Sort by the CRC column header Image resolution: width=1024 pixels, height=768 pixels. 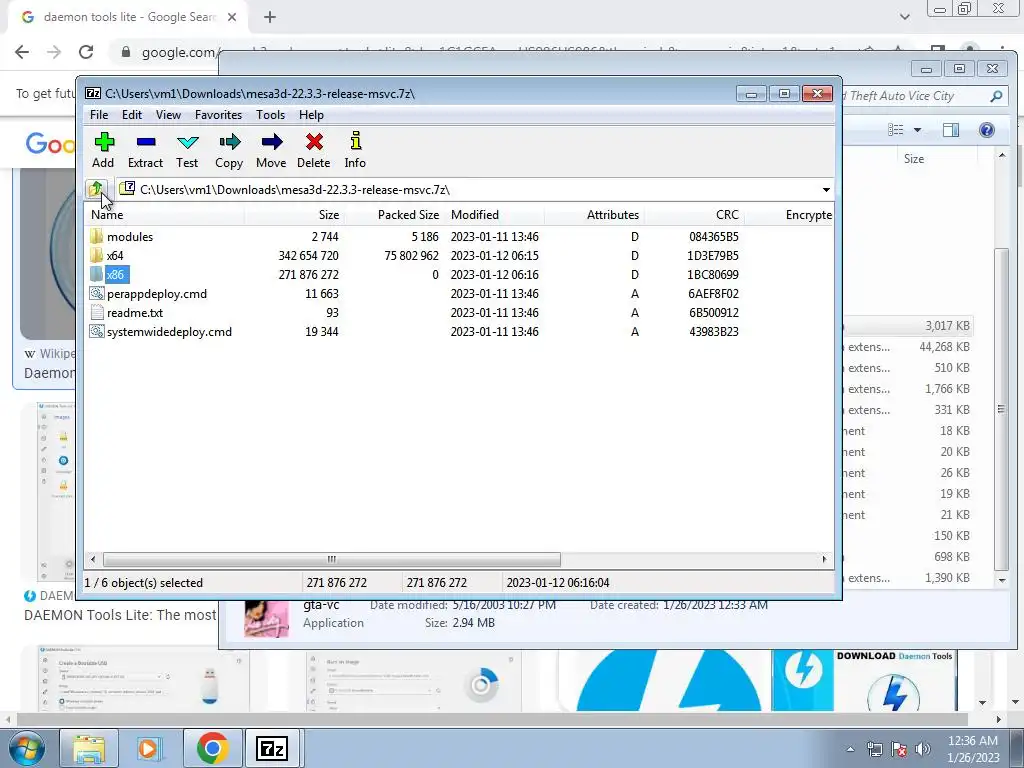click(x=694, y=215)
